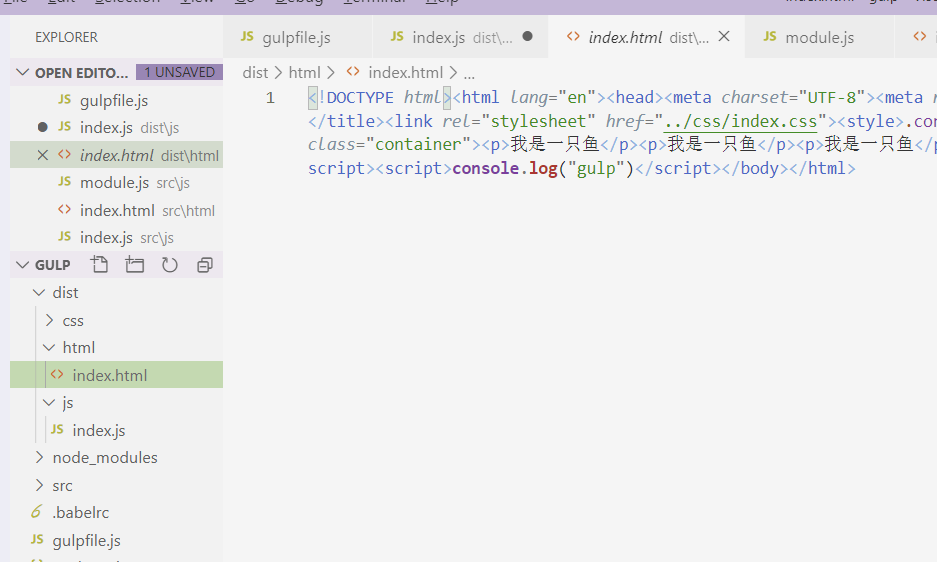
Task: Collapse the OPEN EDITORS section
Action: pos(22,72)
